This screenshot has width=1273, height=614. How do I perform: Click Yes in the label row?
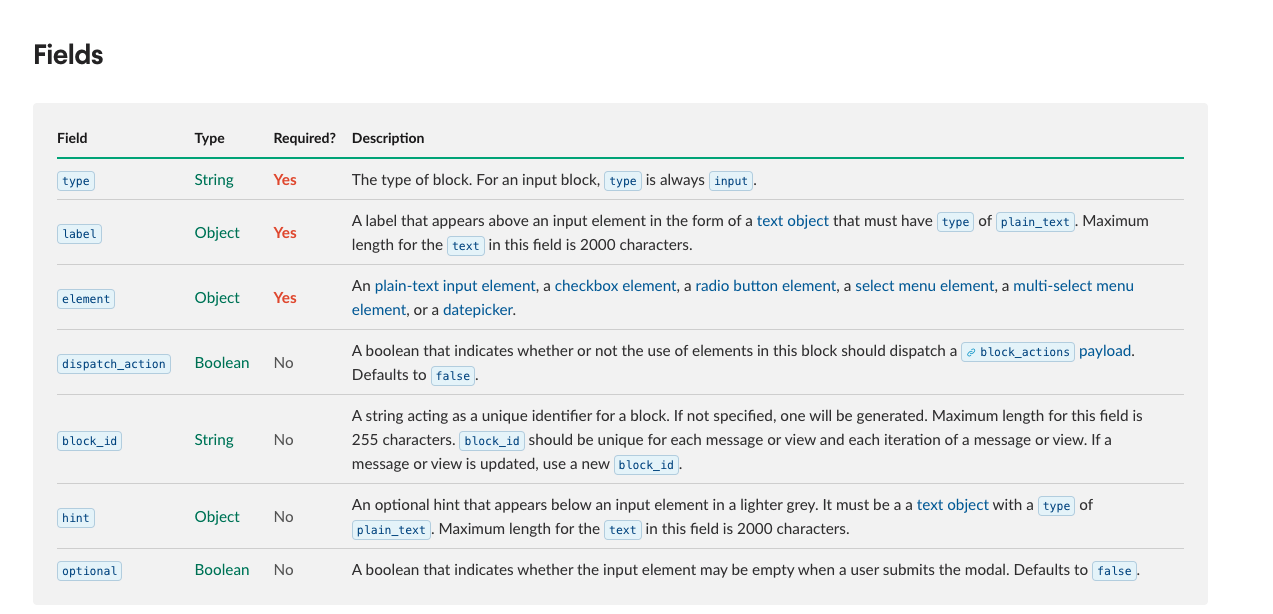pyautogui.click(x=285, y=232)
